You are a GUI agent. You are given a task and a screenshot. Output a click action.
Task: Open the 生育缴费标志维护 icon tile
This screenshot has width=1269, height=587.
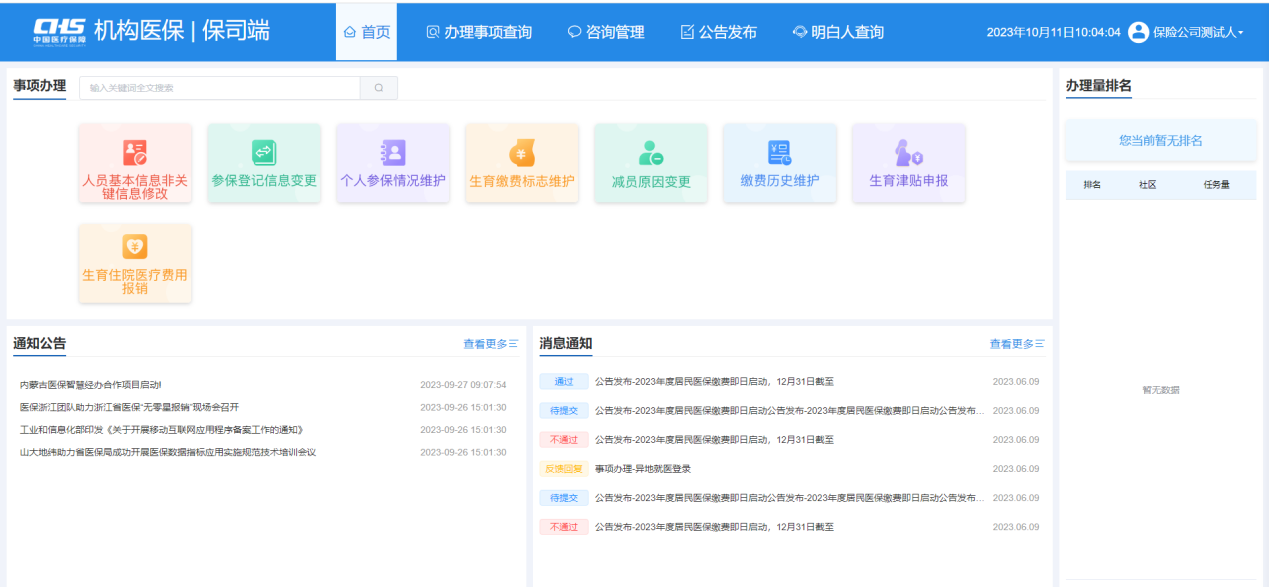pos(522,164)
